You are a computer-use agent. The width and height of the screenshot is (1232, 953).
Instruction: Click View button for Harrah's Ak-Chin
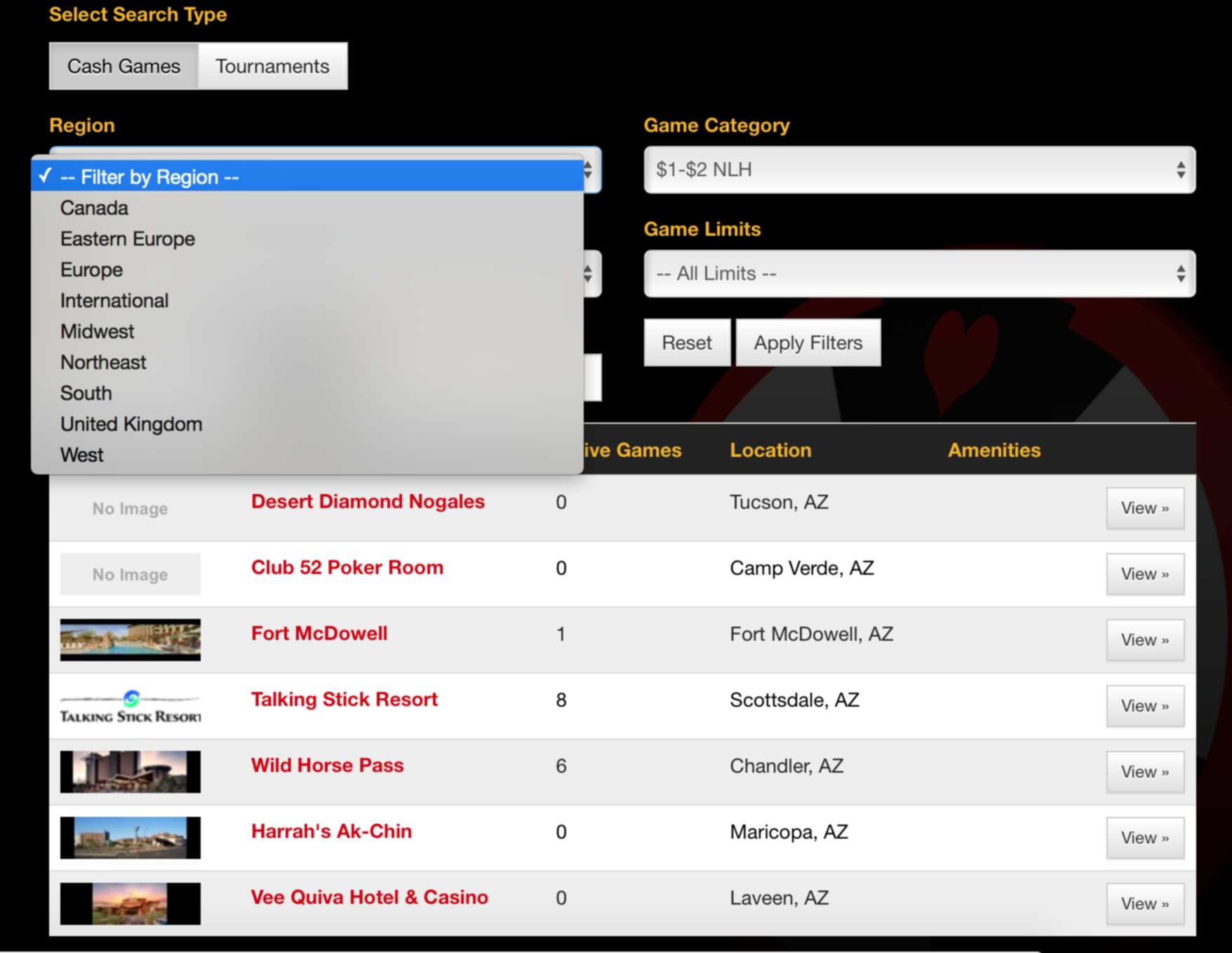(1144, 838)
